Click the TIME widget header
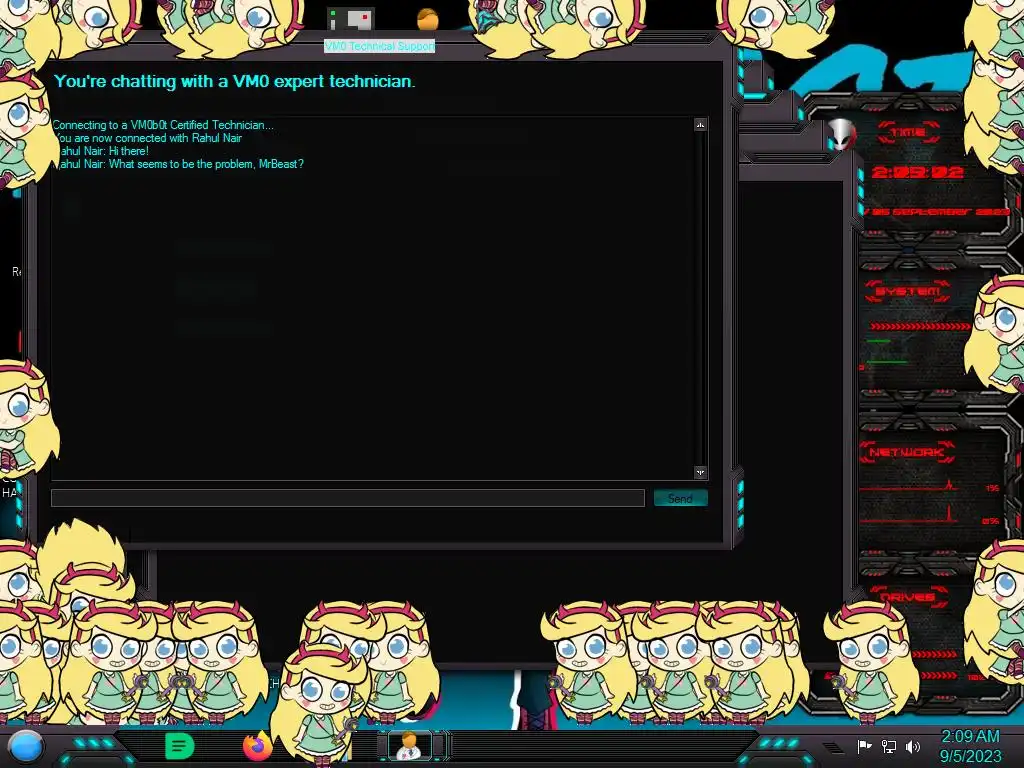This screenshot has height=768, width=1024. tap(908, 133)
